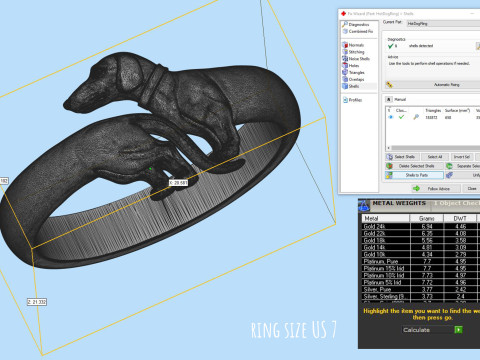480x360 pixels.
Task: Select the Gold 10k row
Action: (x=420, y=254)
